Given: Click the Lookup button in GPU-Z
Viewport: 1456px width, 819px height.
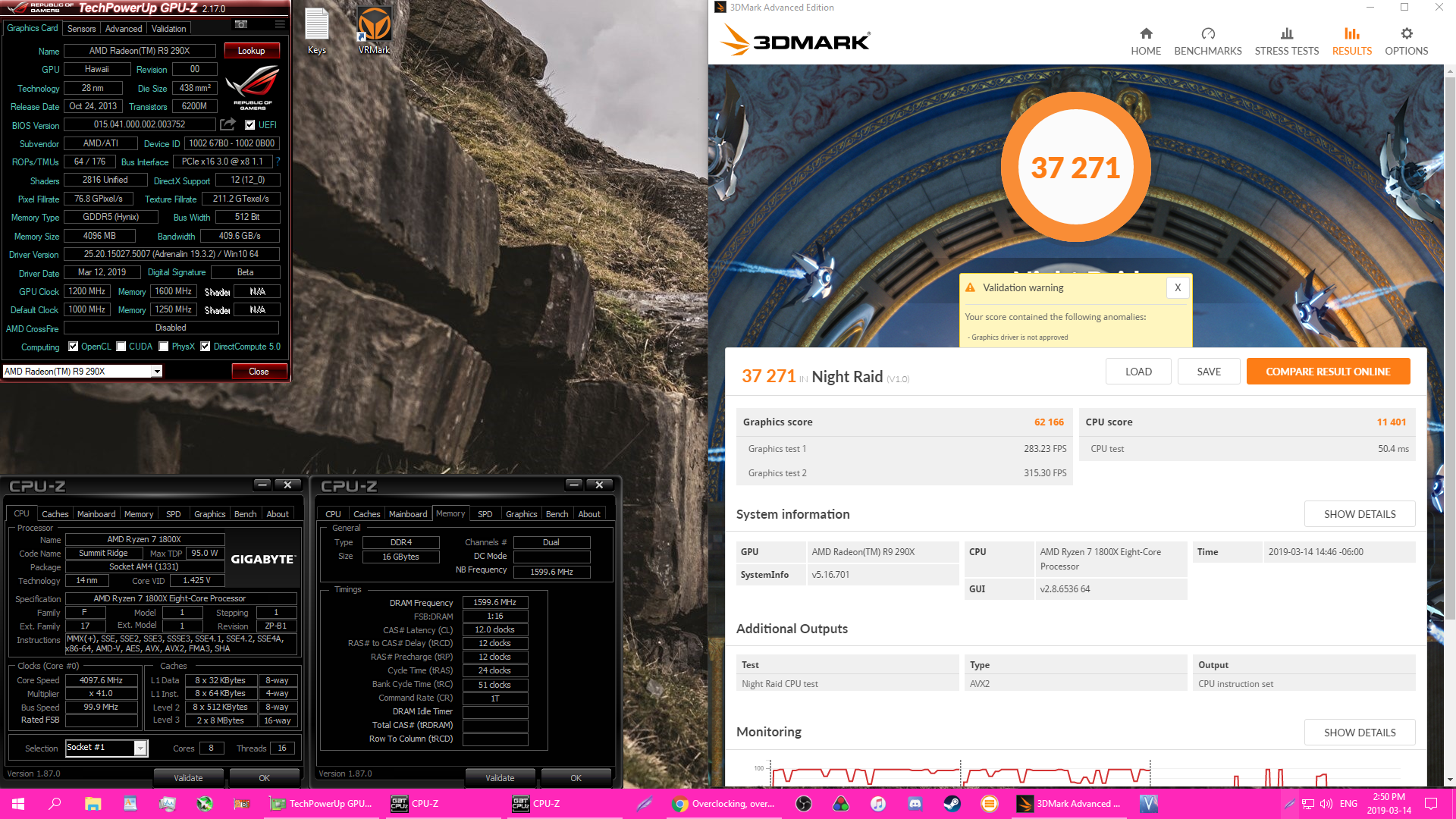Looking at the screenshot, I should [252, 51].
